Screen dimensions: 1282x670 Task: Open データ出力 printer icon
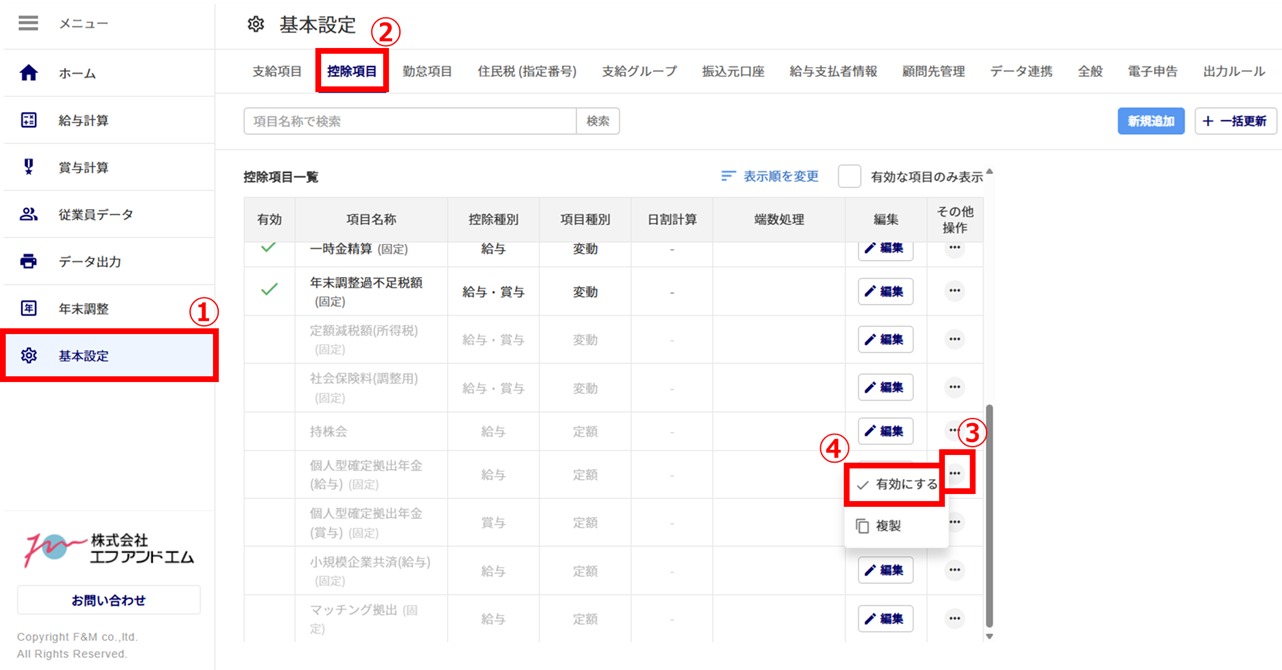[x=29, y=261]
